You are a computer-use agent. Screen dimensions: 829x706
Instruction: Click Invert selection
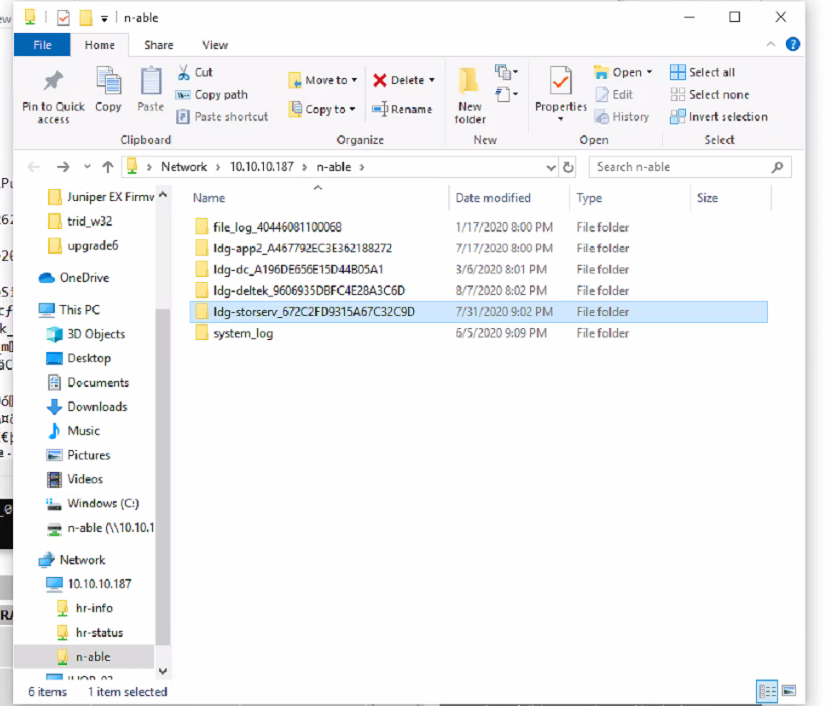coord(719,117)
